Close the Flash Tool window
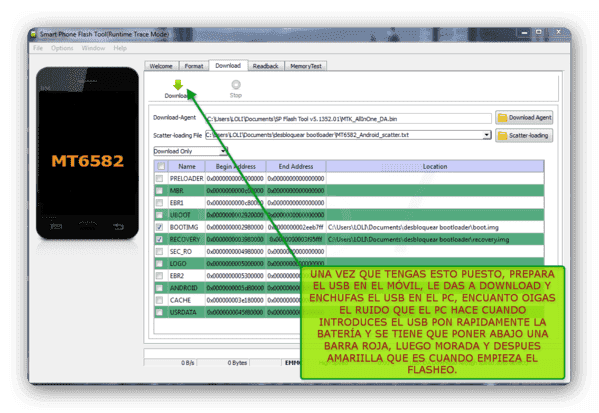 pos(558,32)
